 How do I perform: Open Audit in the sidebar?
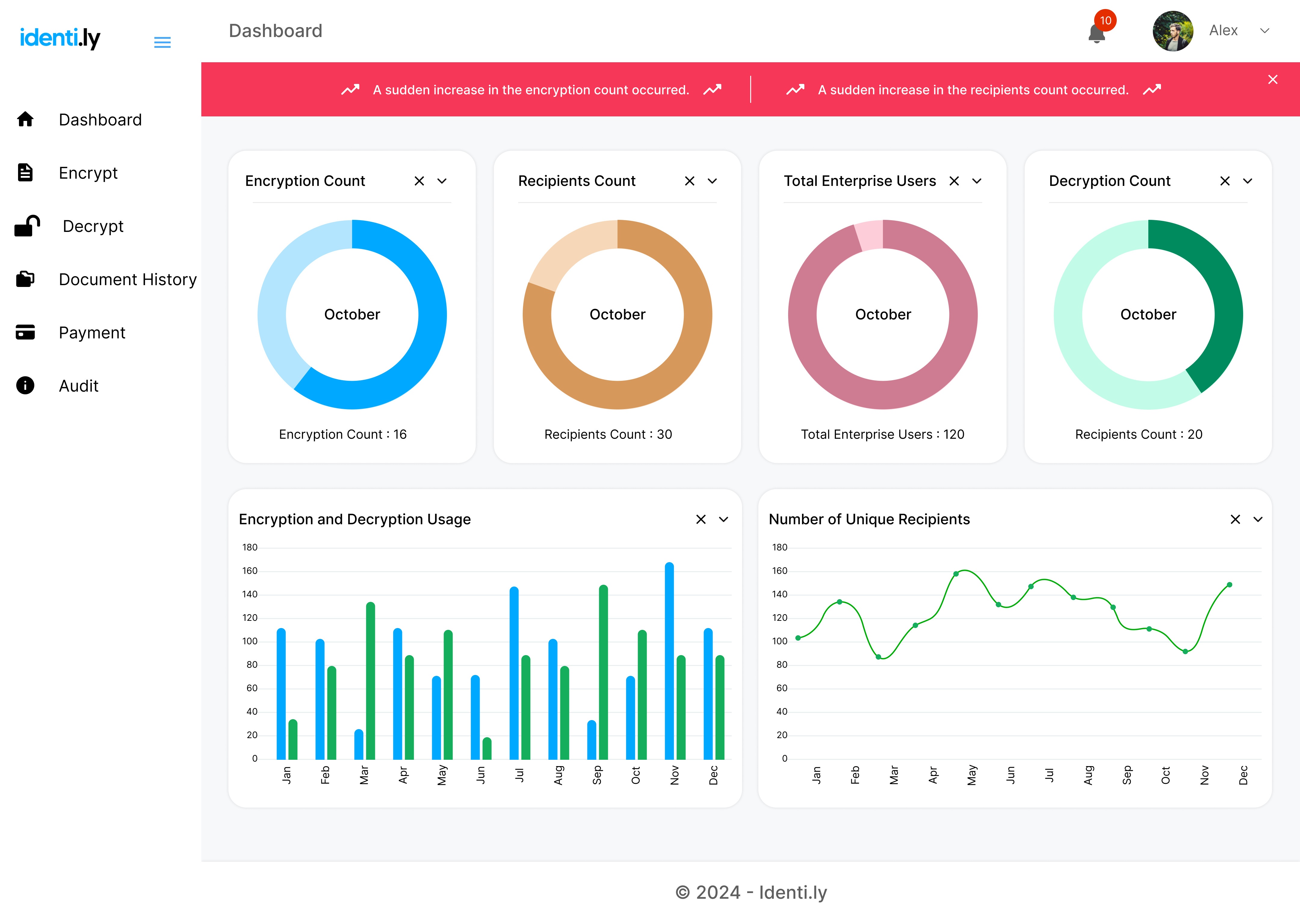(79, 386)
